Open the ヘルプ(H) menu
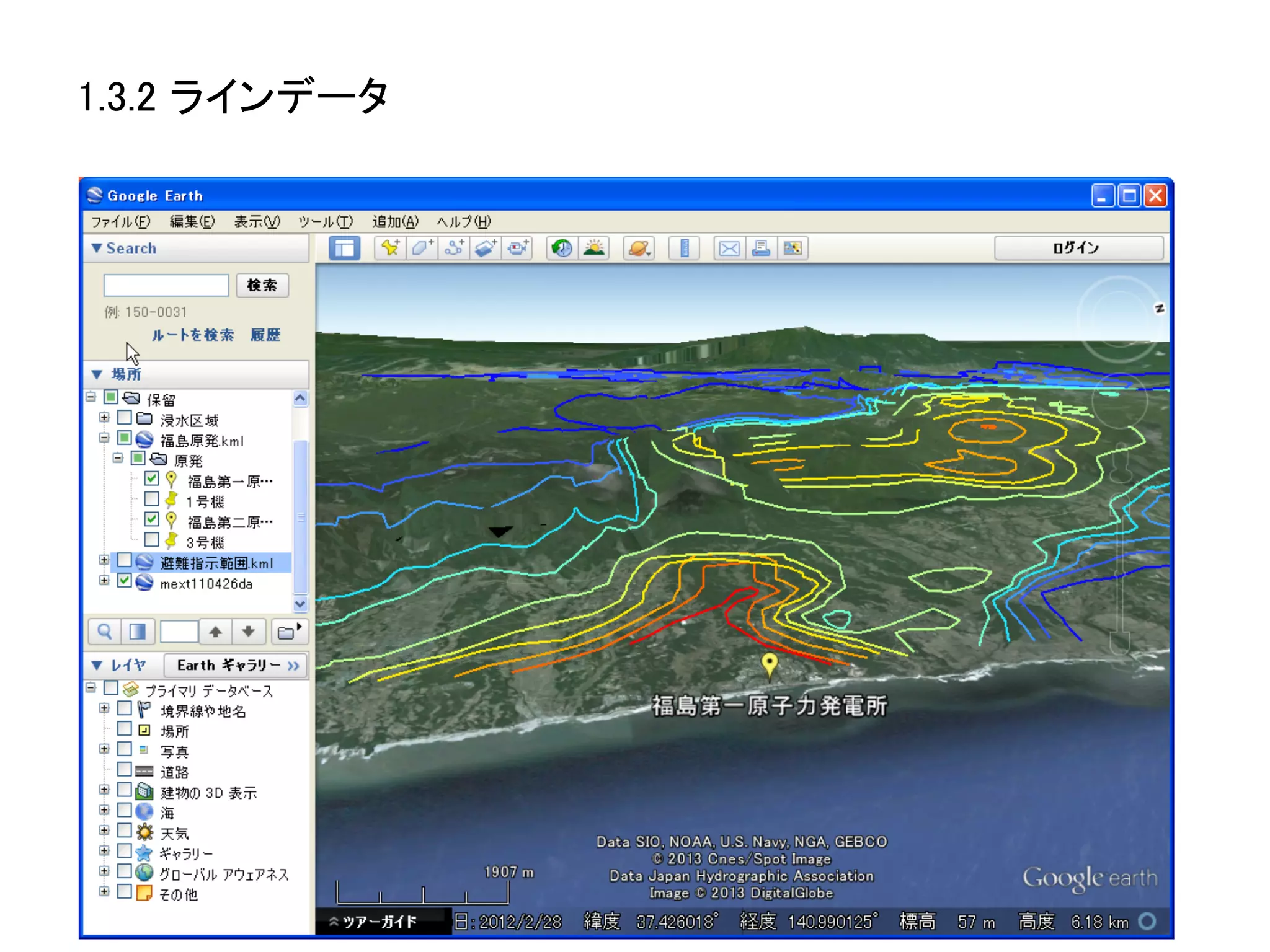 pyautogui.click(x=464, y=221)
